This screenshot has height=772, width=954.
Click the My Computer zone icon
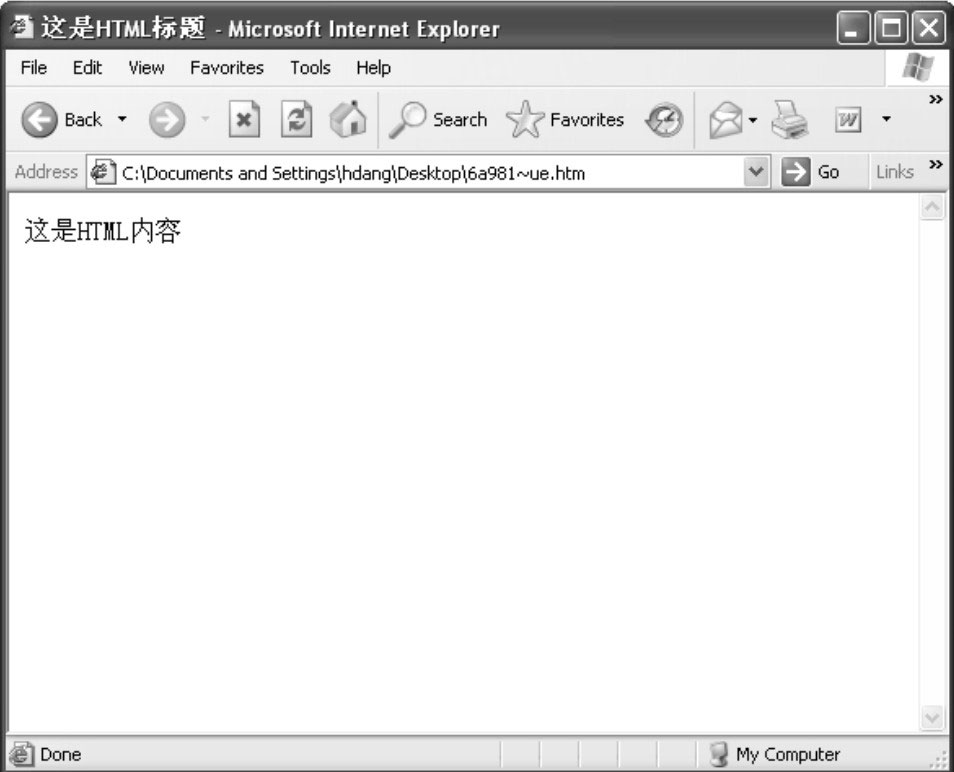tap(719, 754)
